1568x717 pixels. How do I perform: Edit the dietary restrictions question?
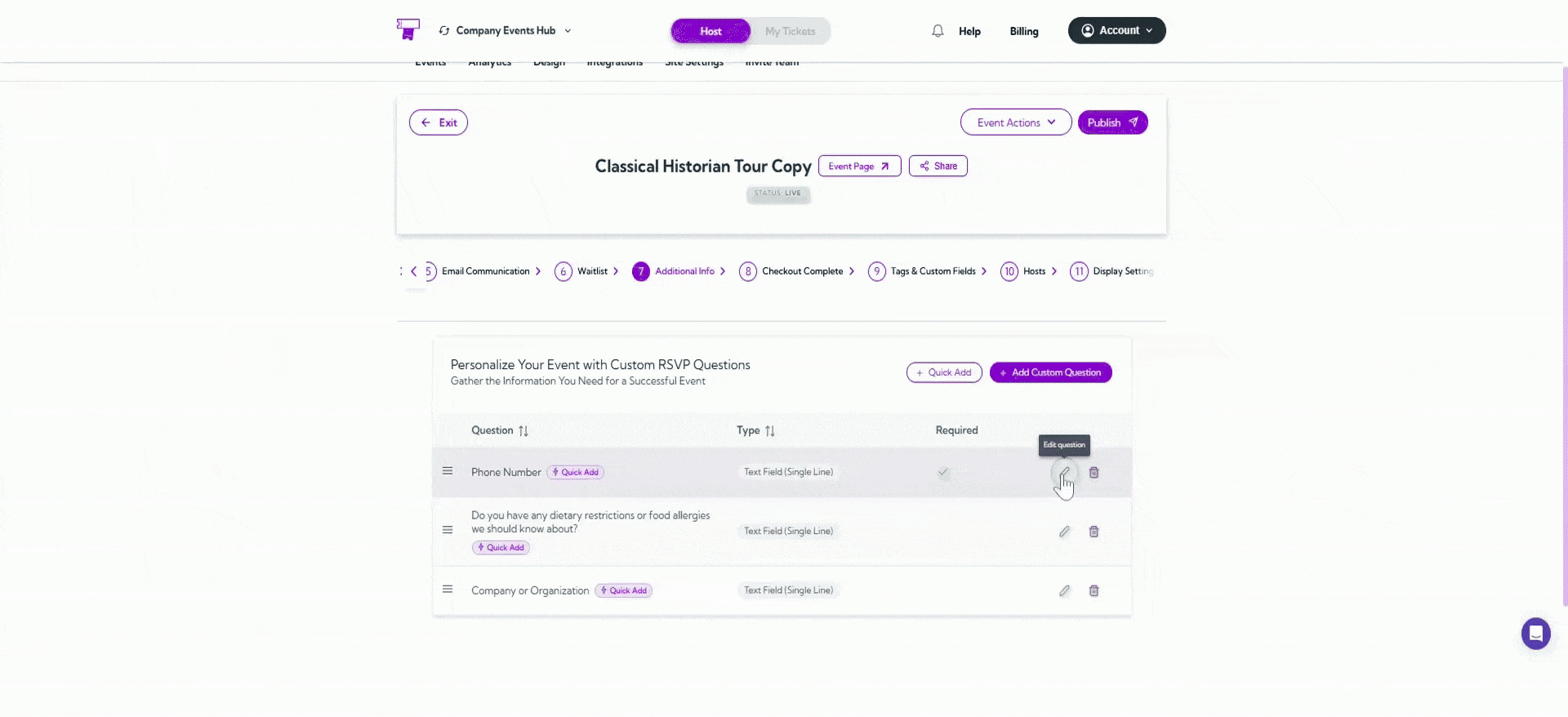point(1064,532)
